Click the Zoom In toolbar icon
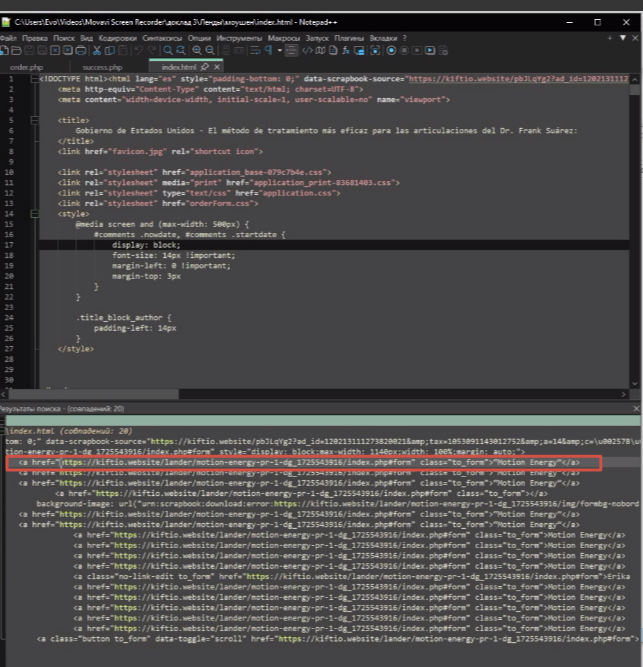Viewport: 643px width, 667px height. [196, 49]
